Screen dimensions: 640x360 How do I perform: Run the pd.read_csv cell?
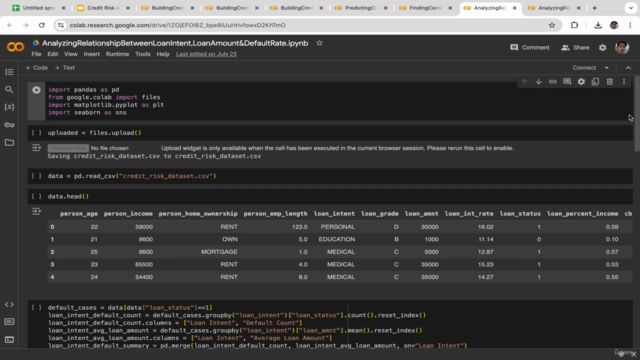(36, 176)
